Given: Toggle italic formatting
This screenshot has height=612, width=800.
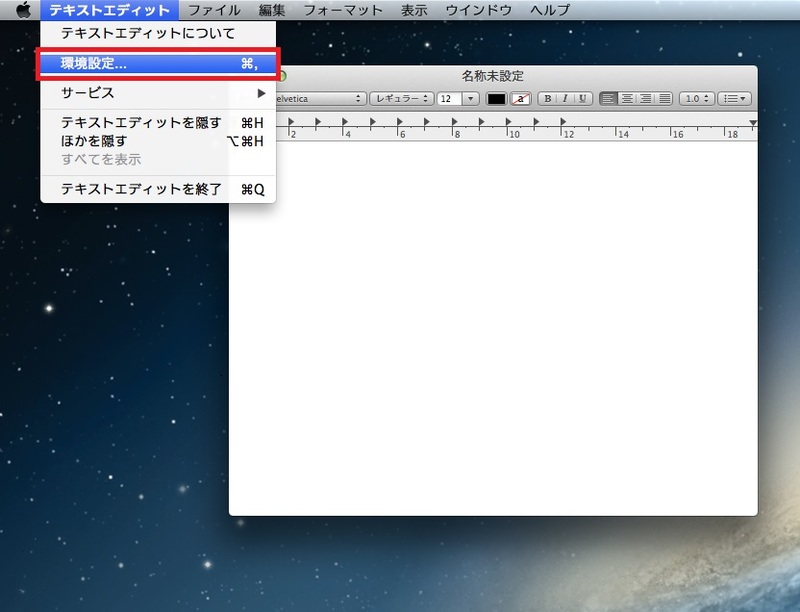Looking at the screenshot, I should point(565,98).
